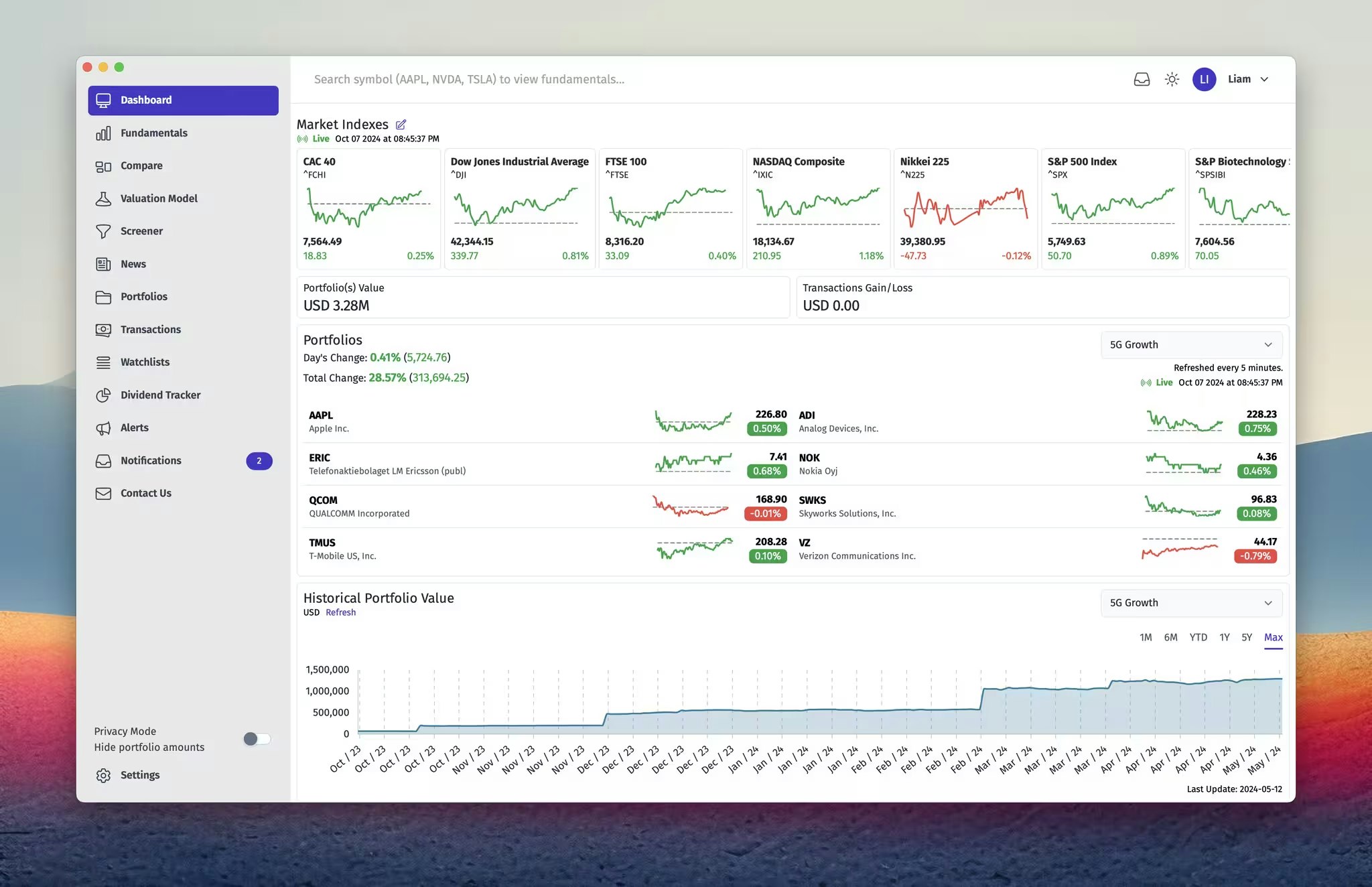The height and width of the screenshot is (887, 1372).
Task: Open the inbox icon in top bar
Action: (x=1142, y=79)
